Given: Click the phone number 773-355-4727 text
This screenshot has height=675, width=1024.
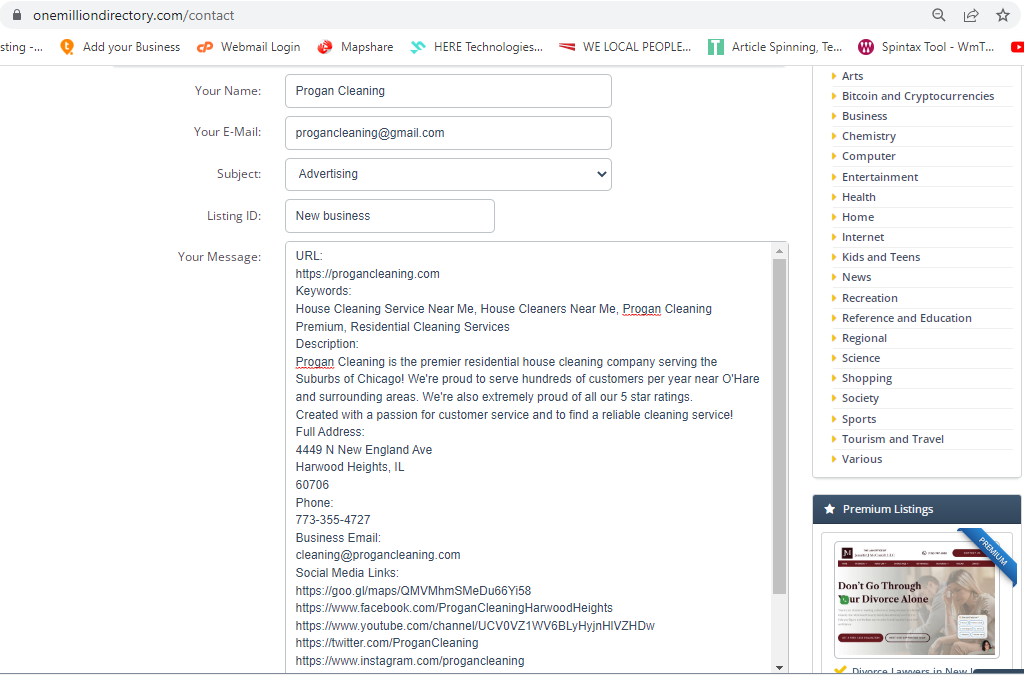Looking at the screenshot, I should 332,520.
